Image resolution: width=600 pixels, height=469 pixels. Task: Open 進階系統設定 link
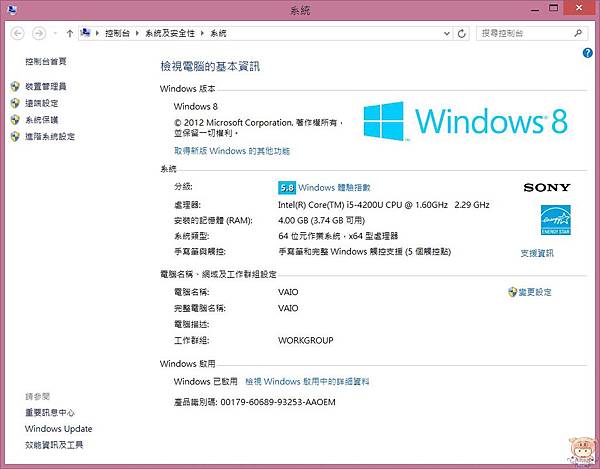pyautogui.click(x=50, y=137)
